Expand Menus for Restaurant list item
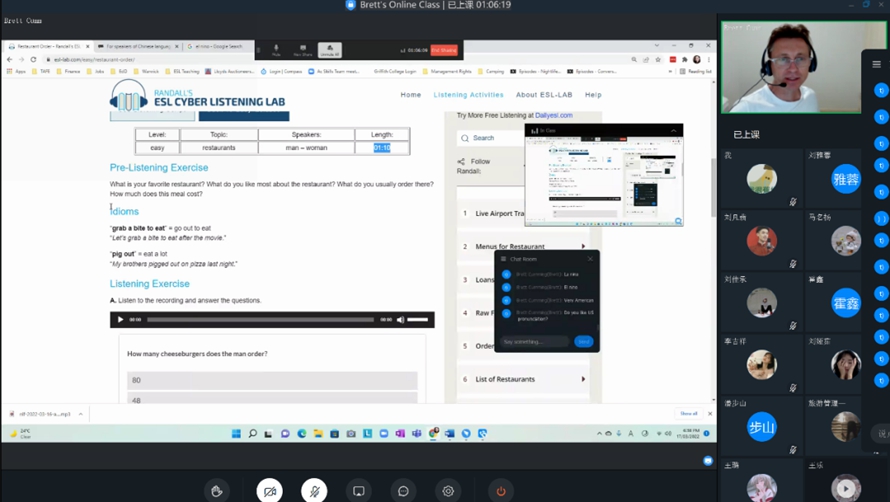890x502 pixels. click(583, 246)
